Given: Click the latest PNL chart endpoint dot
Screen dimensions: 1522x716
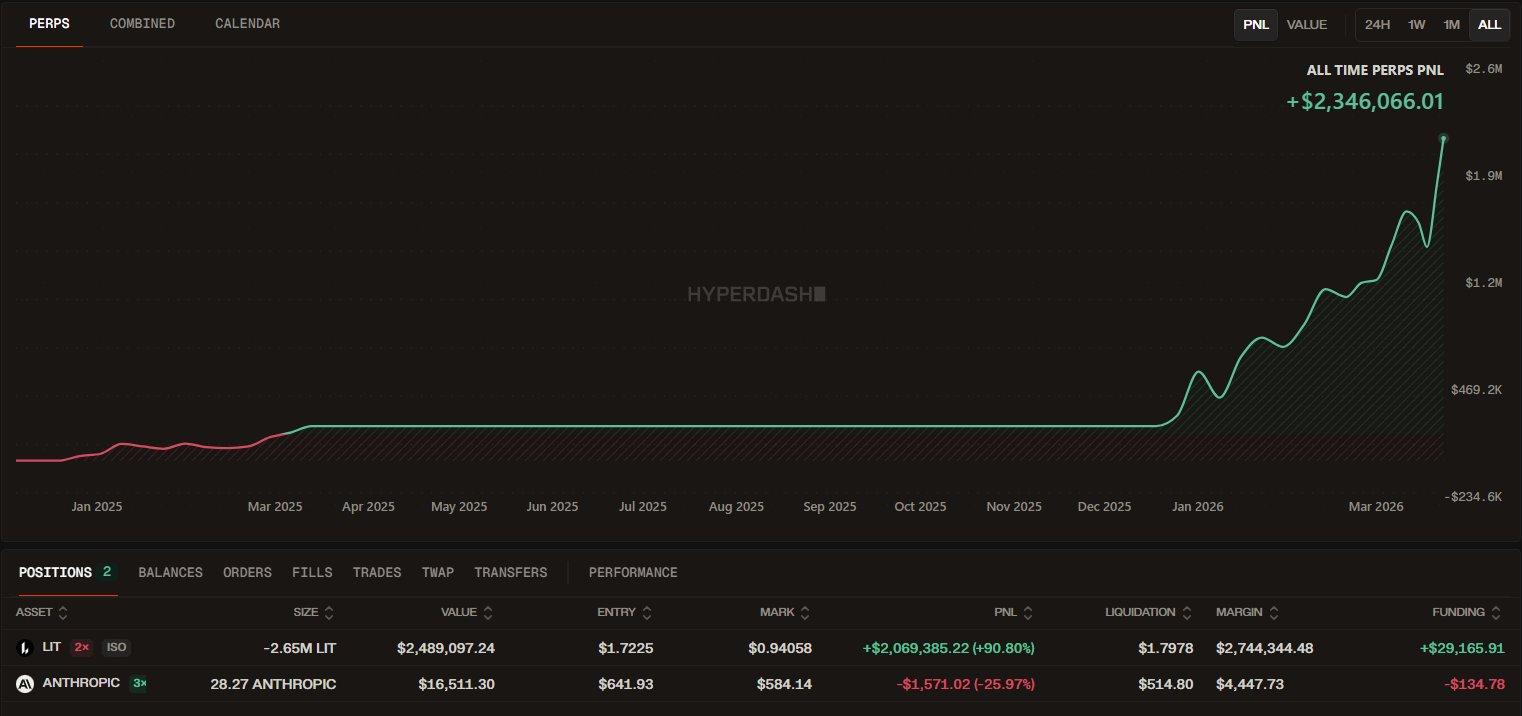Looking at the screenshot, I should 1443,138.
